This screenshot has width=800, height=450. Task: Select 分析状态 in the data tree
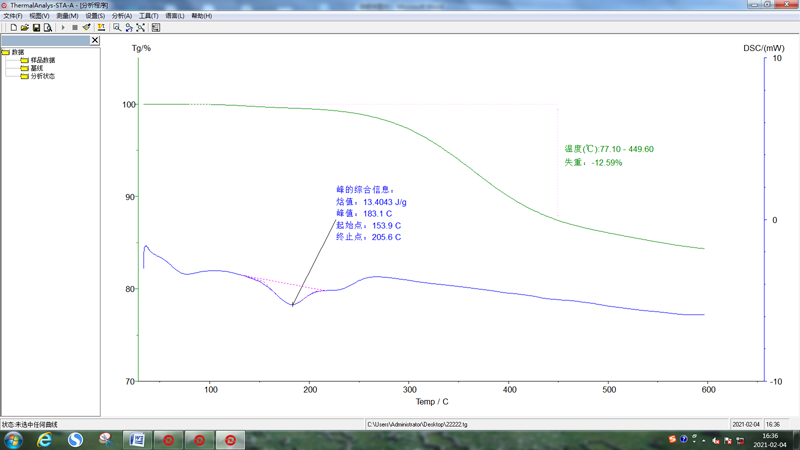tap(42, 76)
